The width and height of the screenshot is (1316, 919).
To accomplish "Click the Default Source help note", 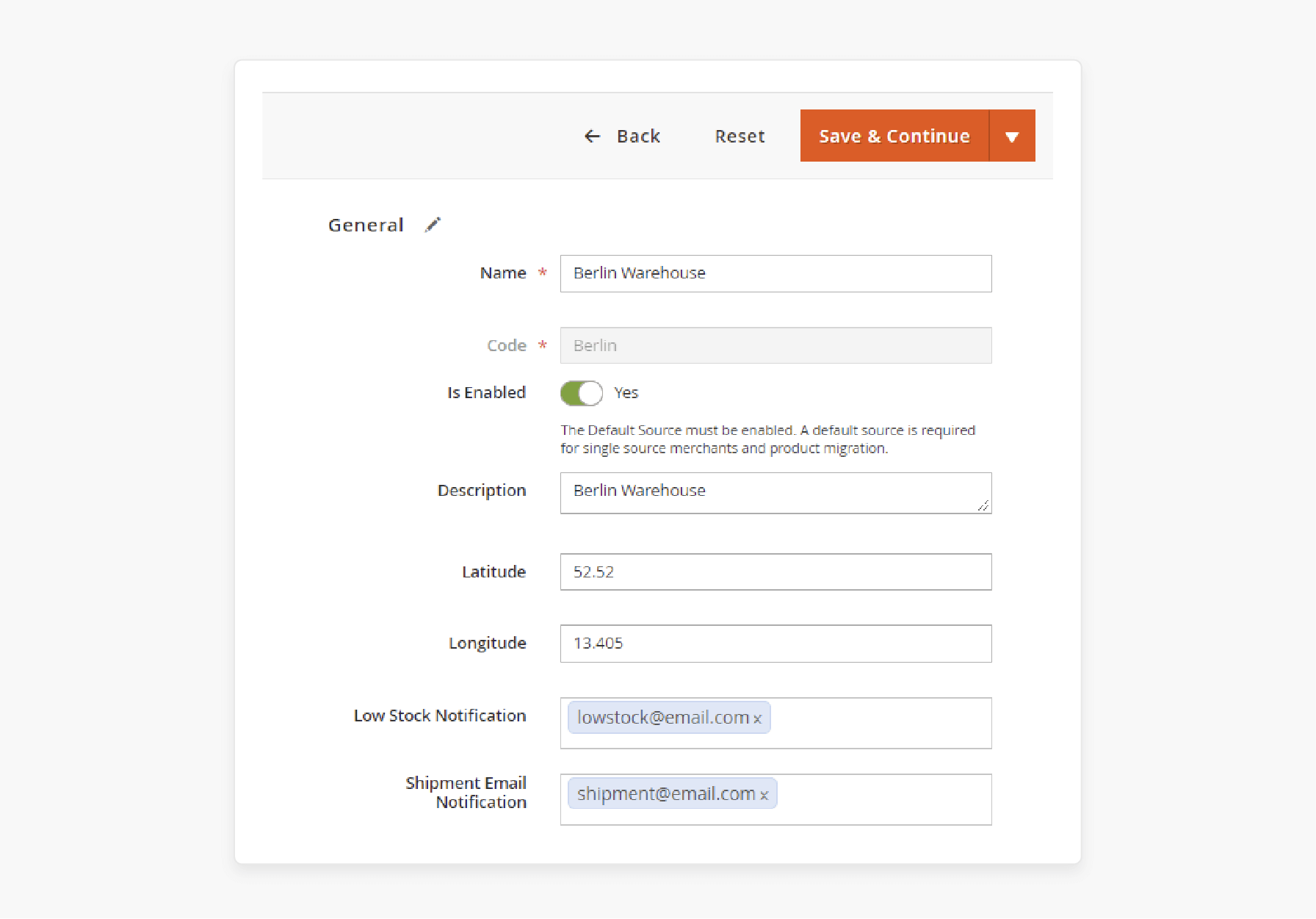I will tap(767, 439).
